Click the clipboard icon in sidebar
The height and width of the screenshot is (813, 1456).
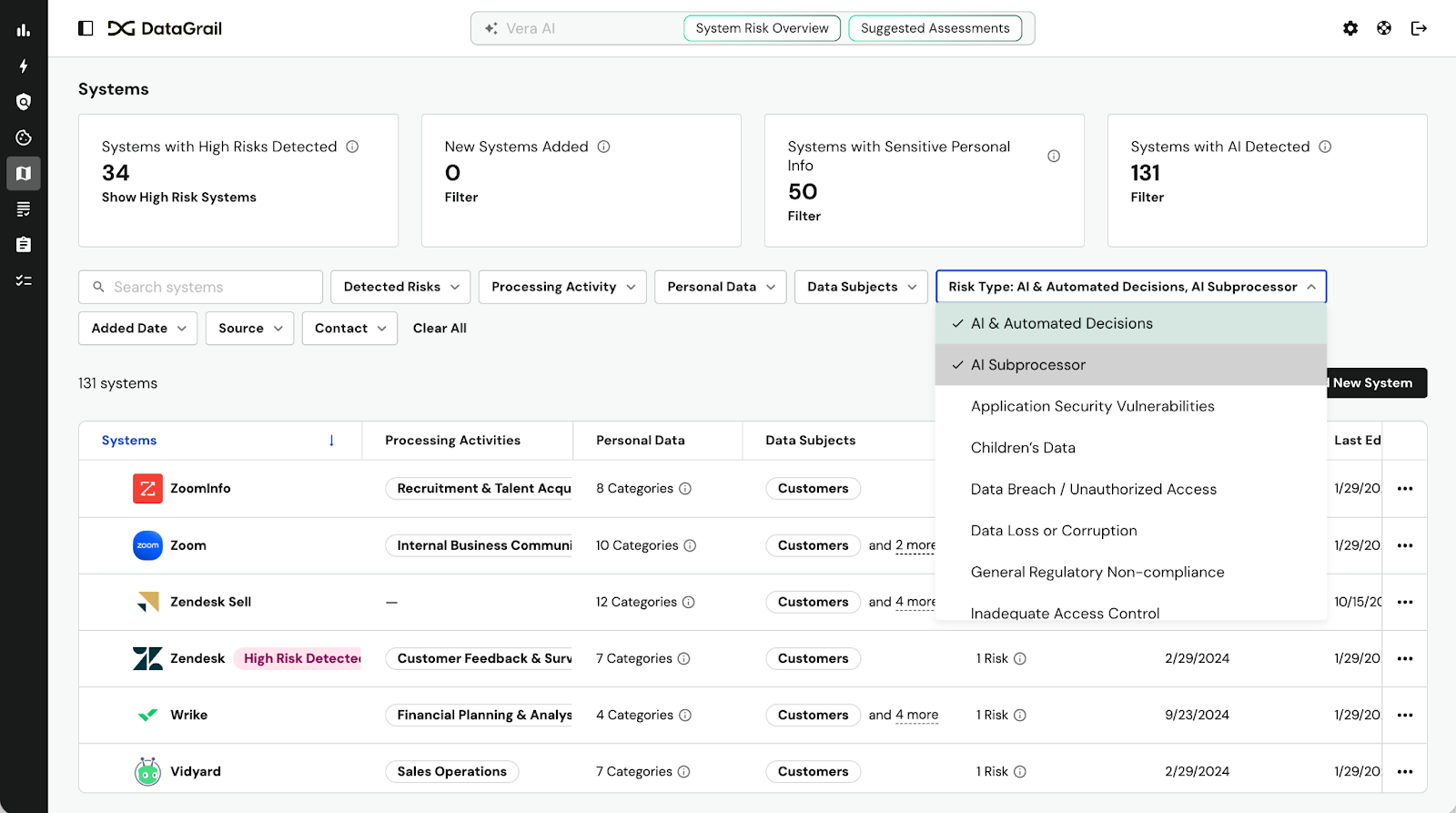[x=24, y=245]
